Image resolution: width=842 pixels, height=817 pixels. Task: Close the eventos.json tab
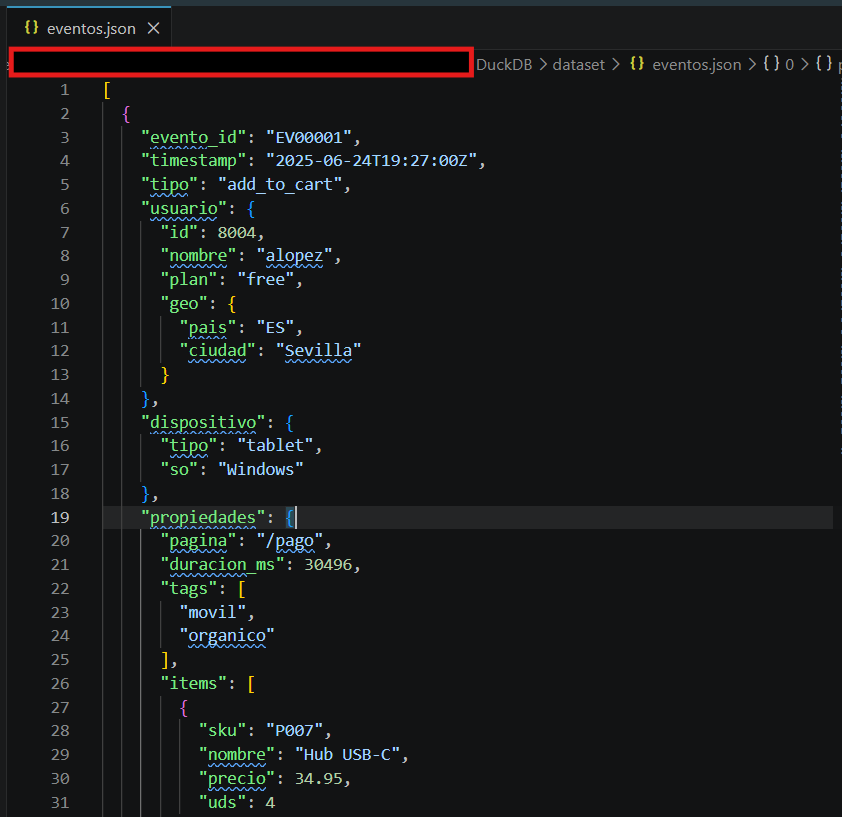pos(154,28)
